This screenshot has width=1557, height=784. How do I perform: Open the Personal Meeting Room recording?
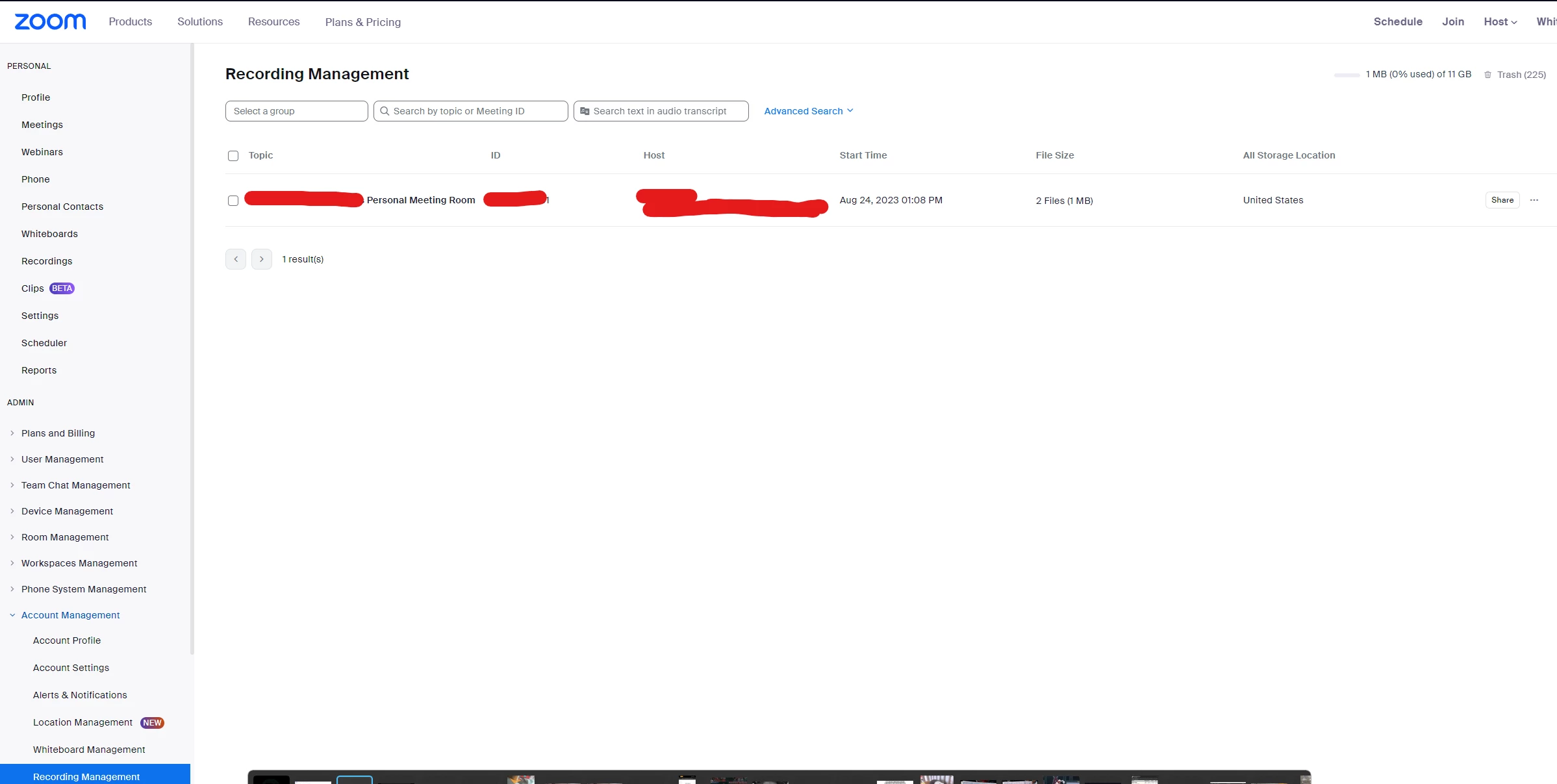click(x=420, y=200)
